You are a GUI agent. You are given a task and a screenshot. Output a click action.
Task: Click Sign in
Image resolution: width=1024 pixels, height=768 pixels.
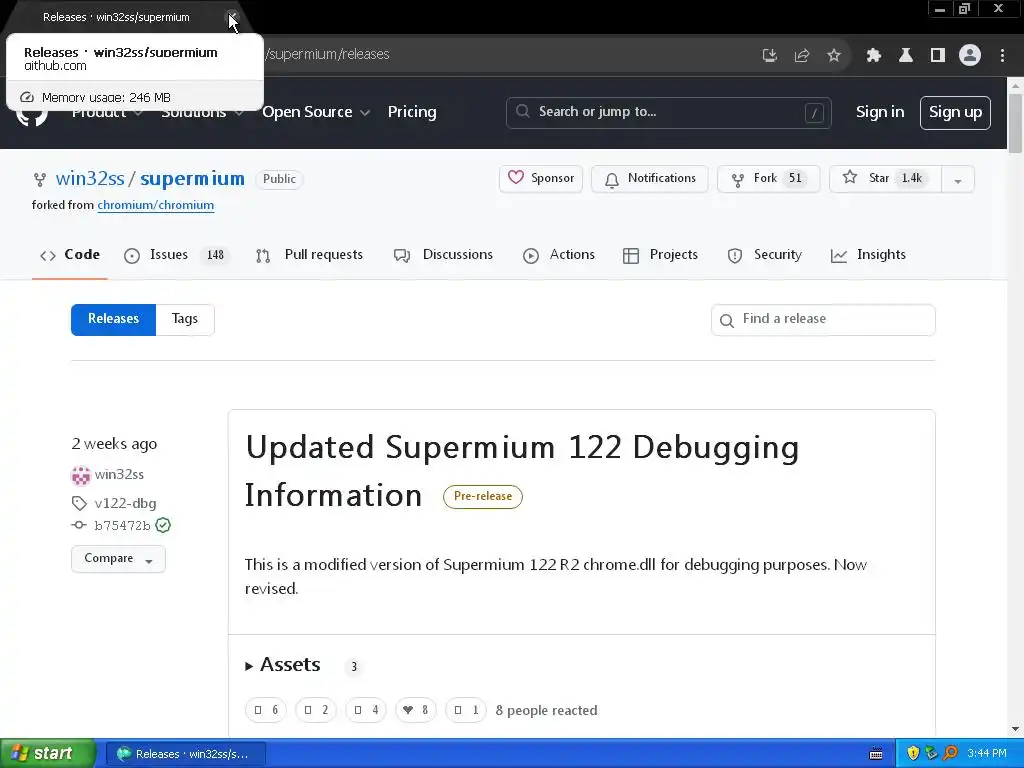880,112
